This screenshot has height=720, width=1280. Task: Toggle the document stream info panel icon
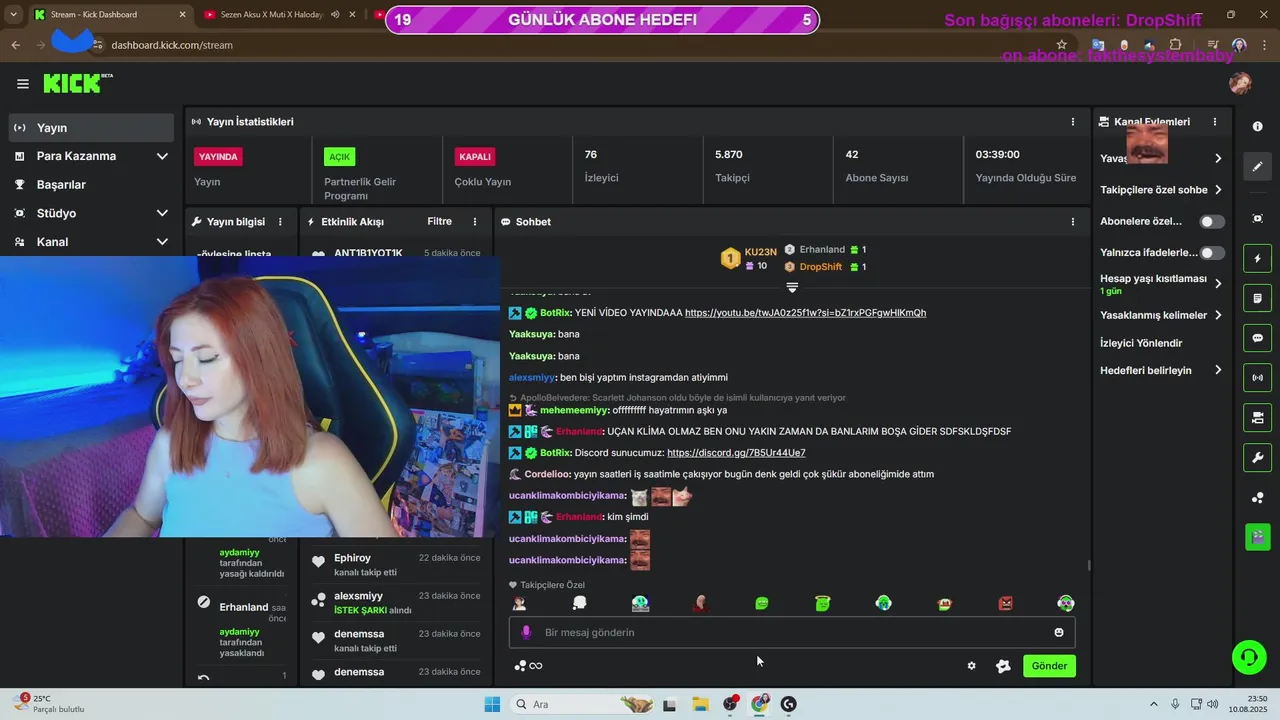tap(1257, 299)
